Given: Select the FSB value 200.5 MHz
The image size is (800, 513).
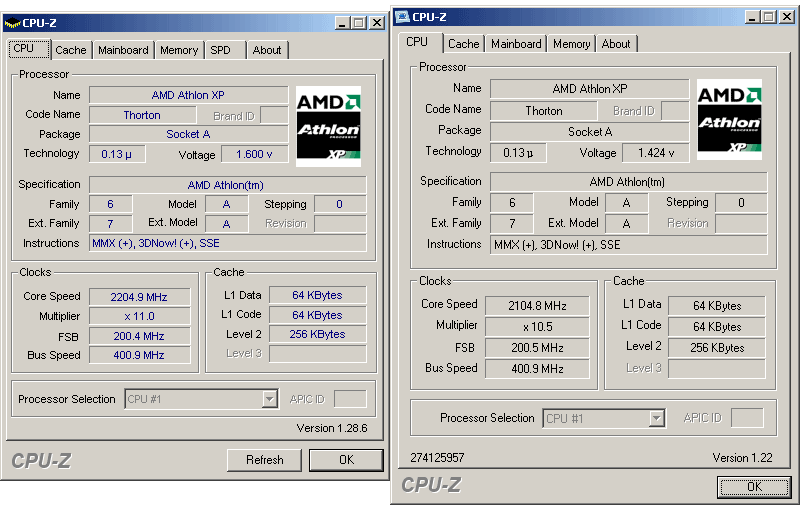Looking at the screenshot, I should click(x=537, y=348).
